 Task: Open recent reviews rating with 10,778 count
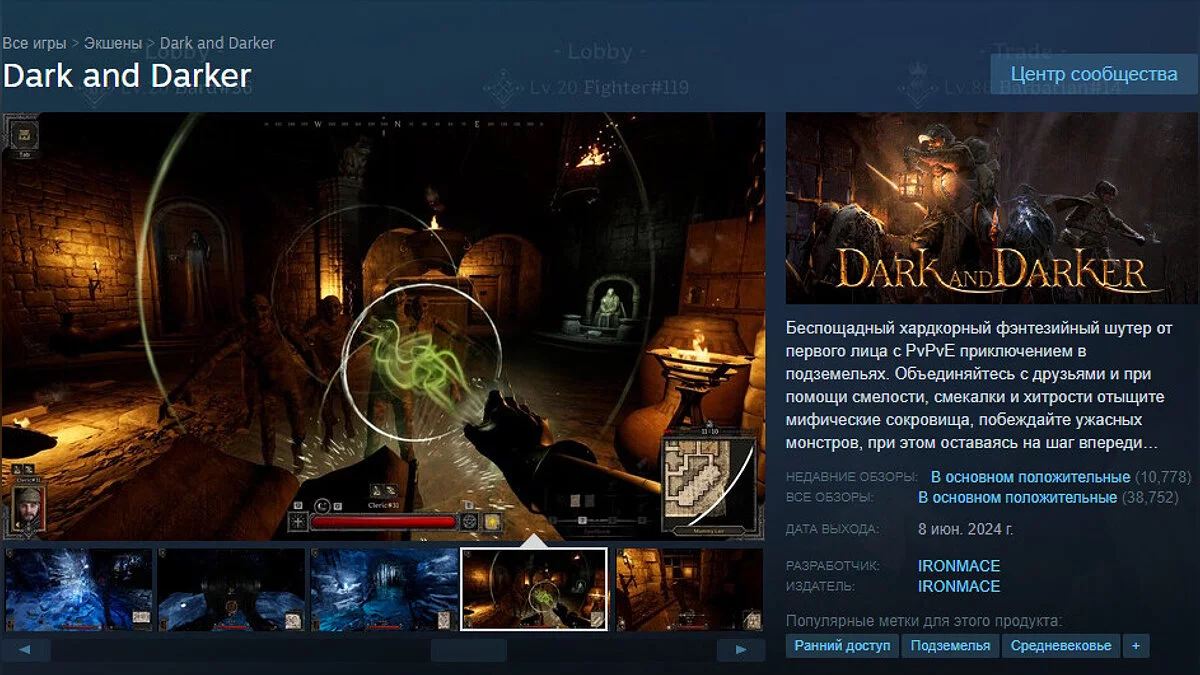1030,477
